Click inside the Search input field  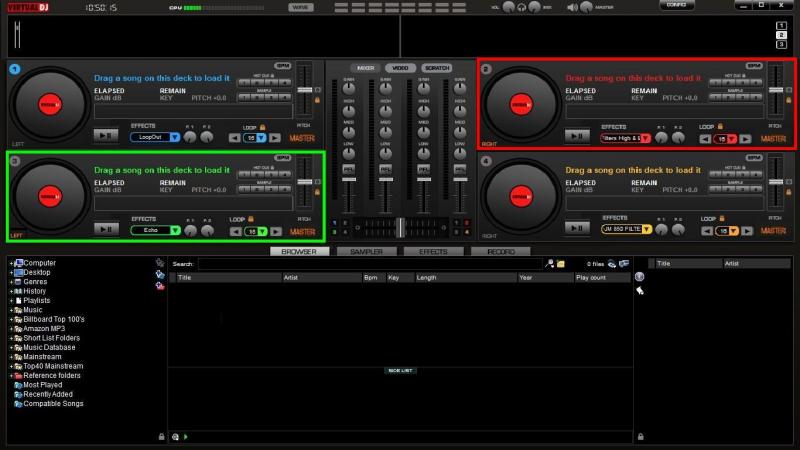click(x=370, y=264)
